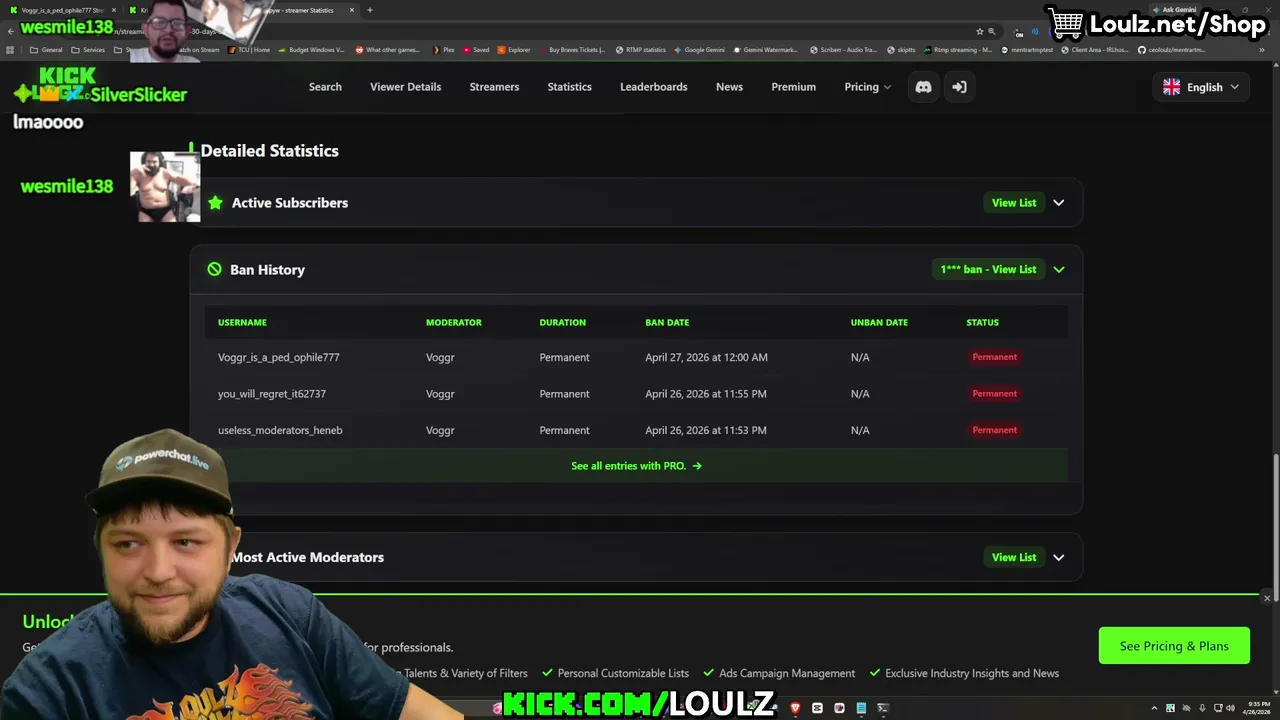Click the UNBAN DATE column header

click(x=879, y=322)
